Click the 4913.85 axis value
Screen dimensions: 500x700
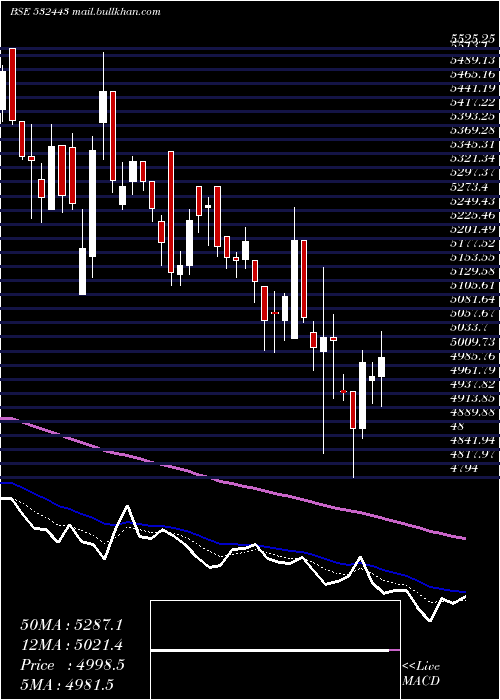pyautogui.click(x=472, y=398)
